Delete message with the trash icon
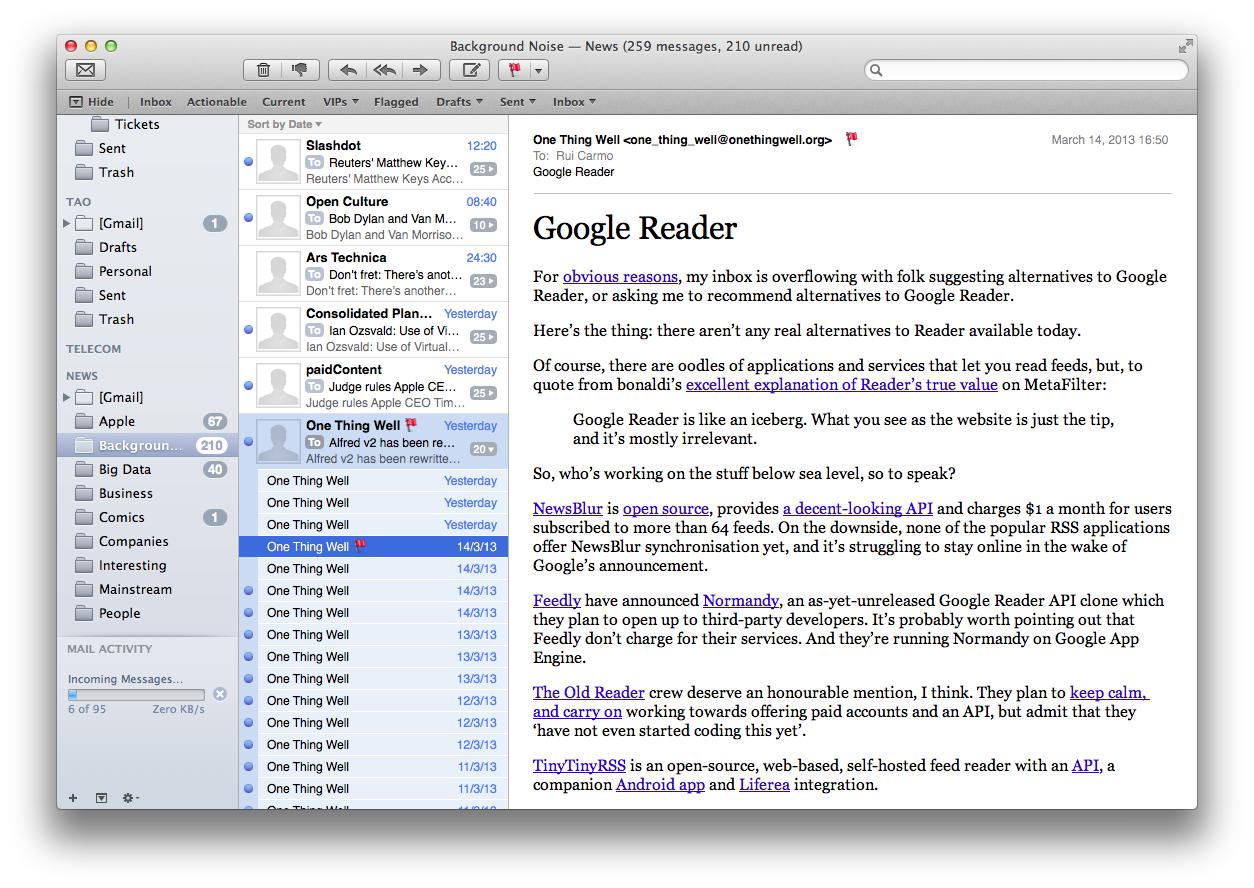The height and width of the screenshot is (888, 1254). point(263,70)
